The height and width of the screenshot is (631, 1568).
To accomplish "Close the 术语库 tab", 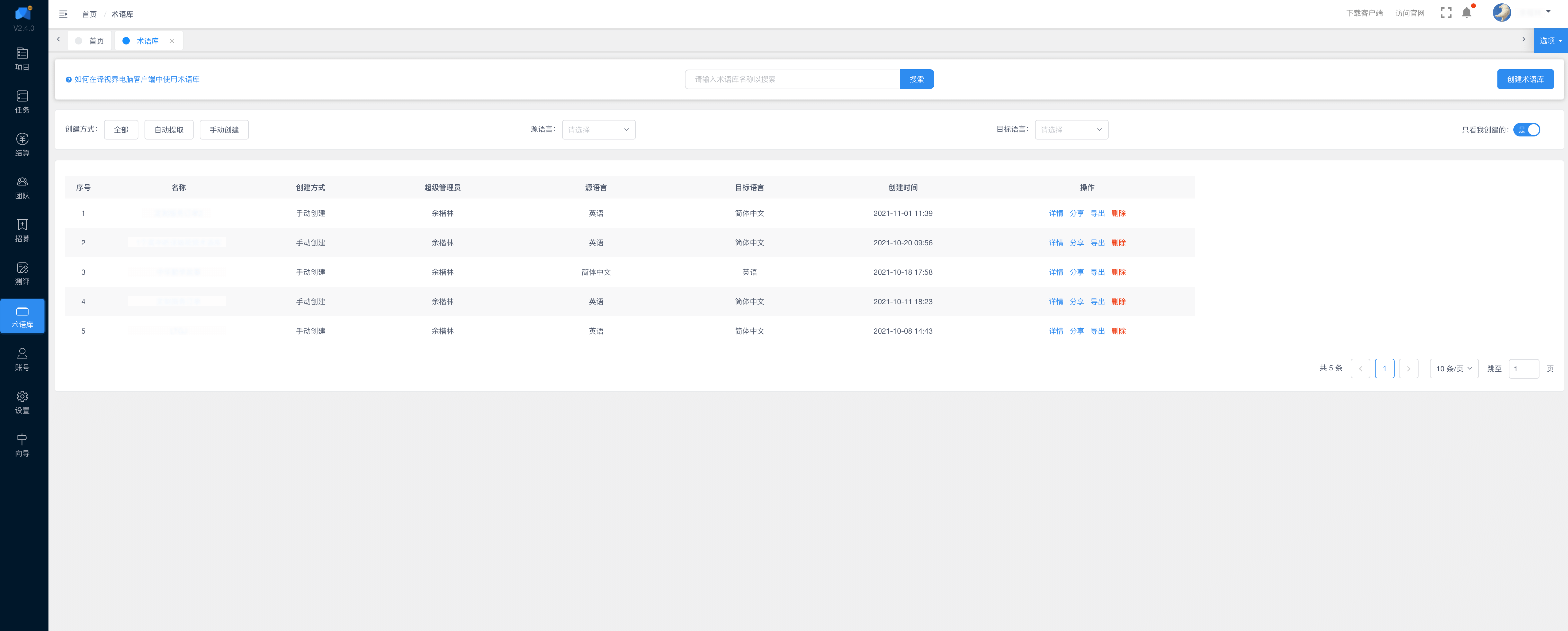I will (172, 41).
